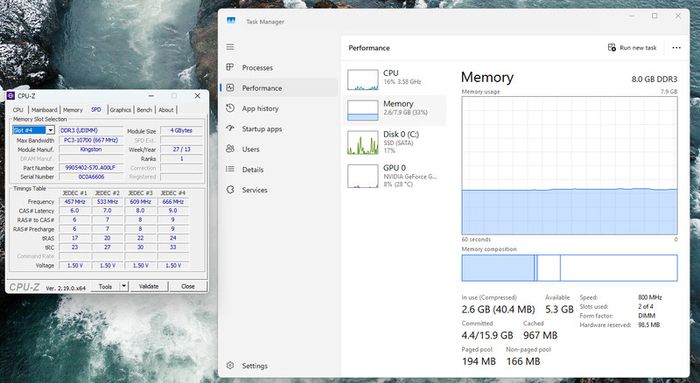Image resolution: width=700 pixels, height=383 pixels.
Task: Select the GPU 0 graph thumbnail
Action: pos(362,176)
